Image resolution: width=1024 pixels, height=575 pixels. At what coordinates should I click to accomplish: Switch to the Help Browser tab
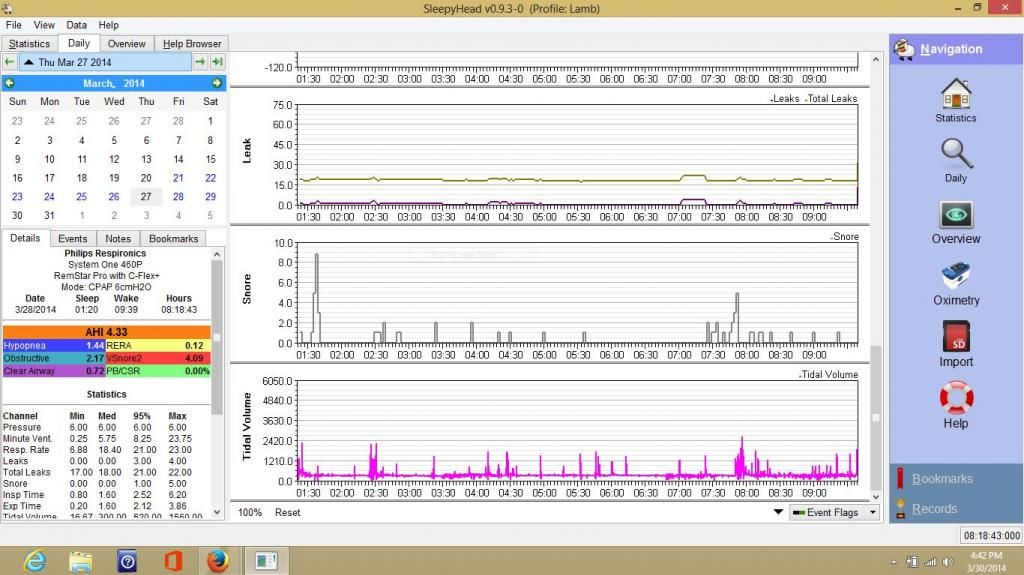(x=191, y=44)
